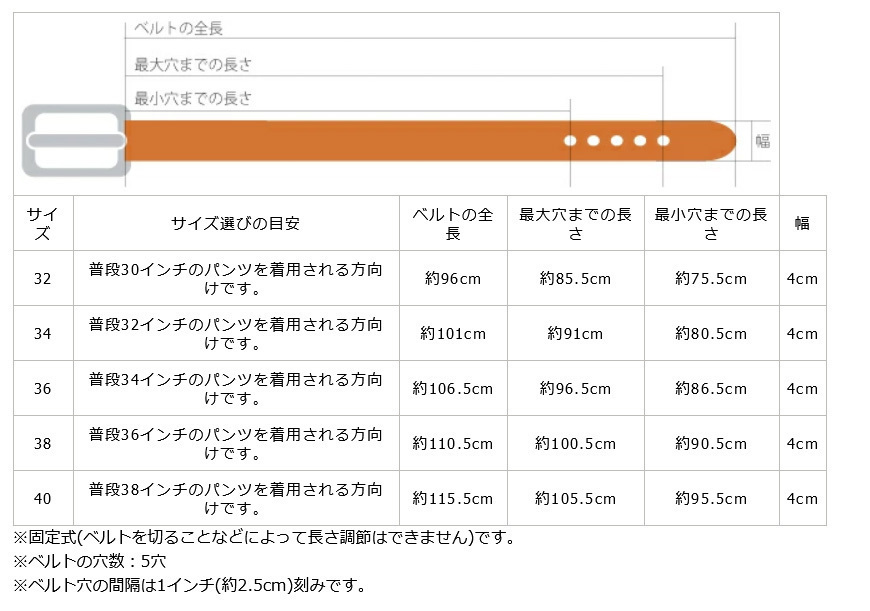
Task: Click the 最大穴までの長さ label in the diagram
Action: click(x=193, y=65)
